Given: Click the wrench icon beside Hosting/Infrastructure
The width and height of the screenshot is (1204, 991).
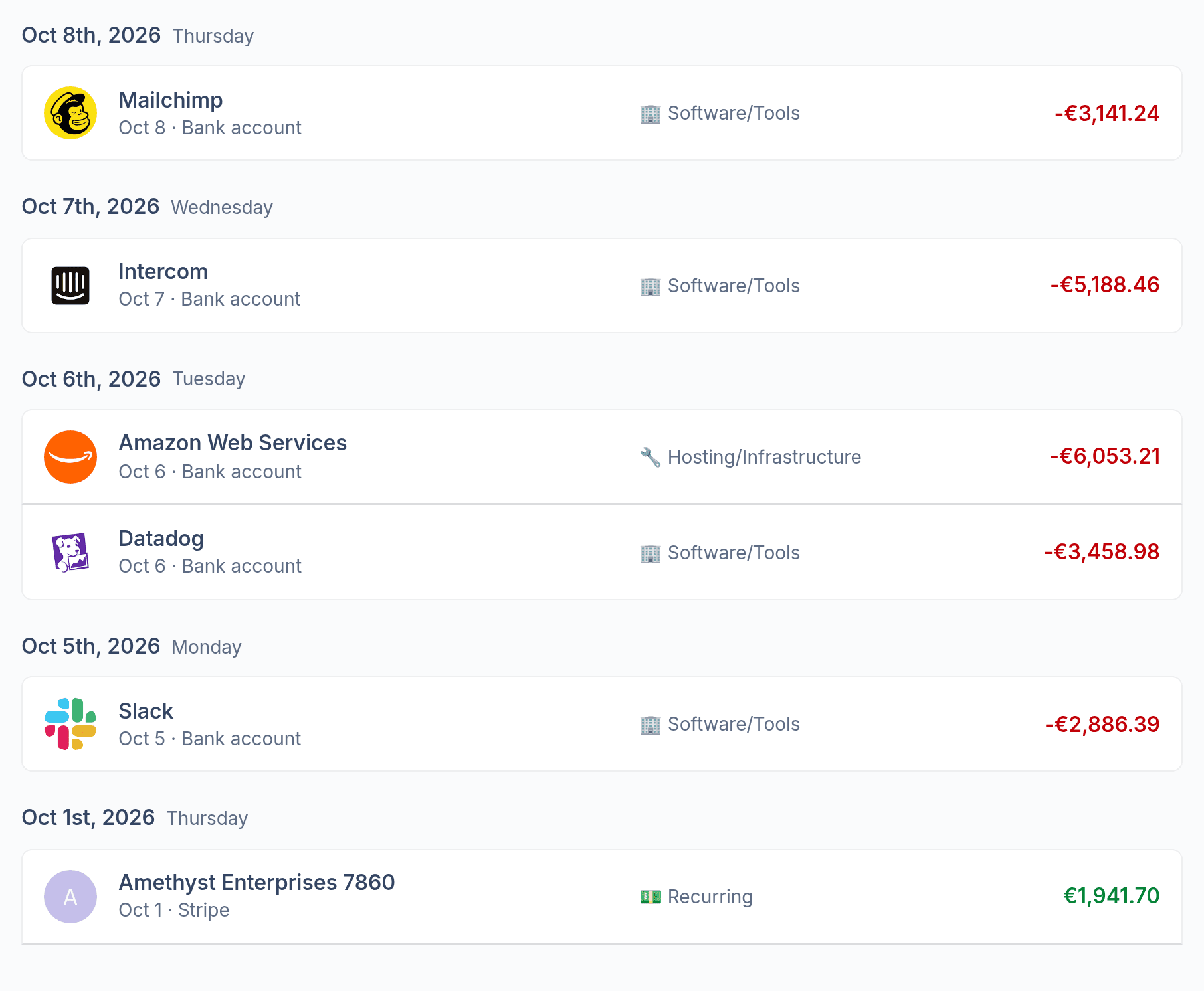Looking at the screenshot, I should tap(651, 458).
